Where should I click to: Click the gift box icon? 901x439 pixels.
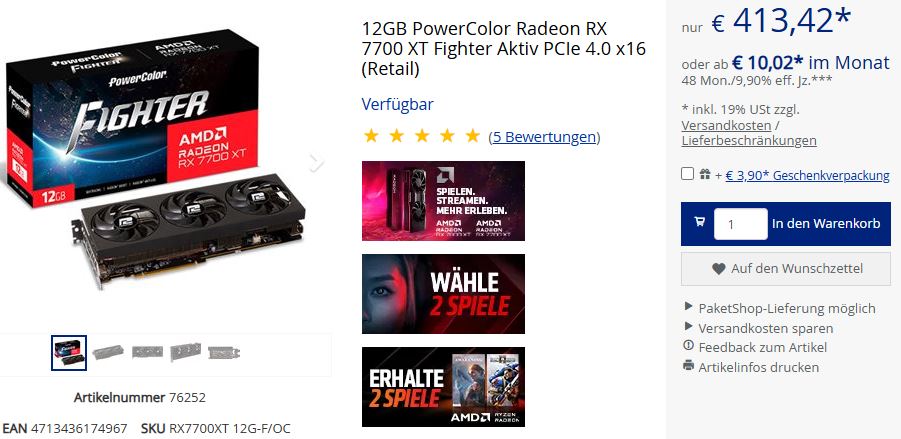point(704,174)
